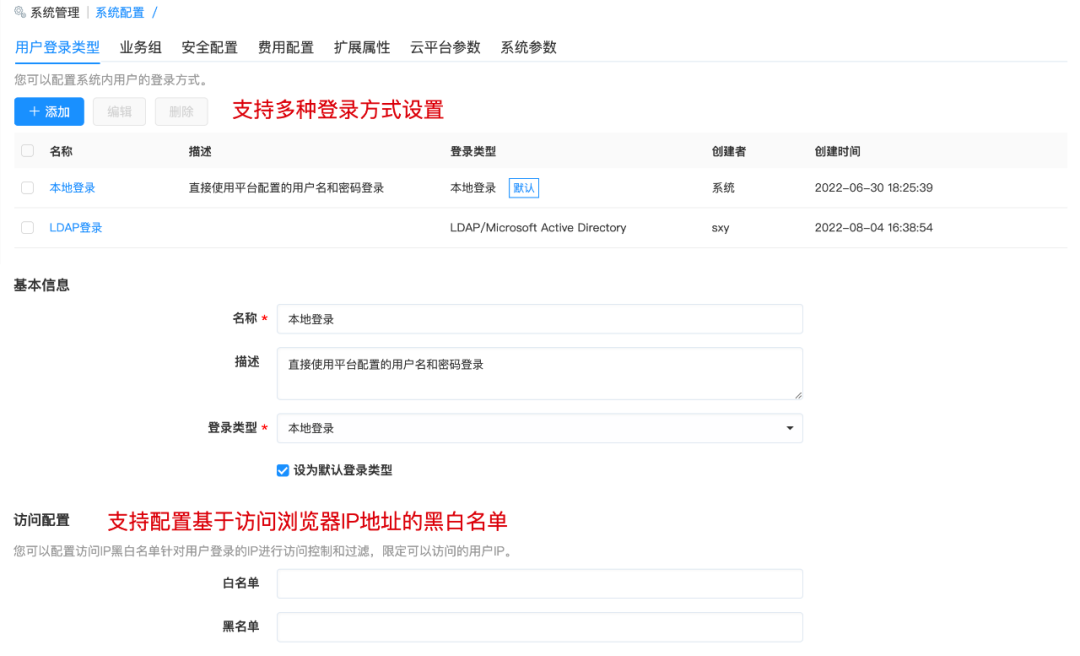Click the 默认 tag in 本地登录 row
The height and width of the screenshot is (656, 1080).
pos(523,187)
